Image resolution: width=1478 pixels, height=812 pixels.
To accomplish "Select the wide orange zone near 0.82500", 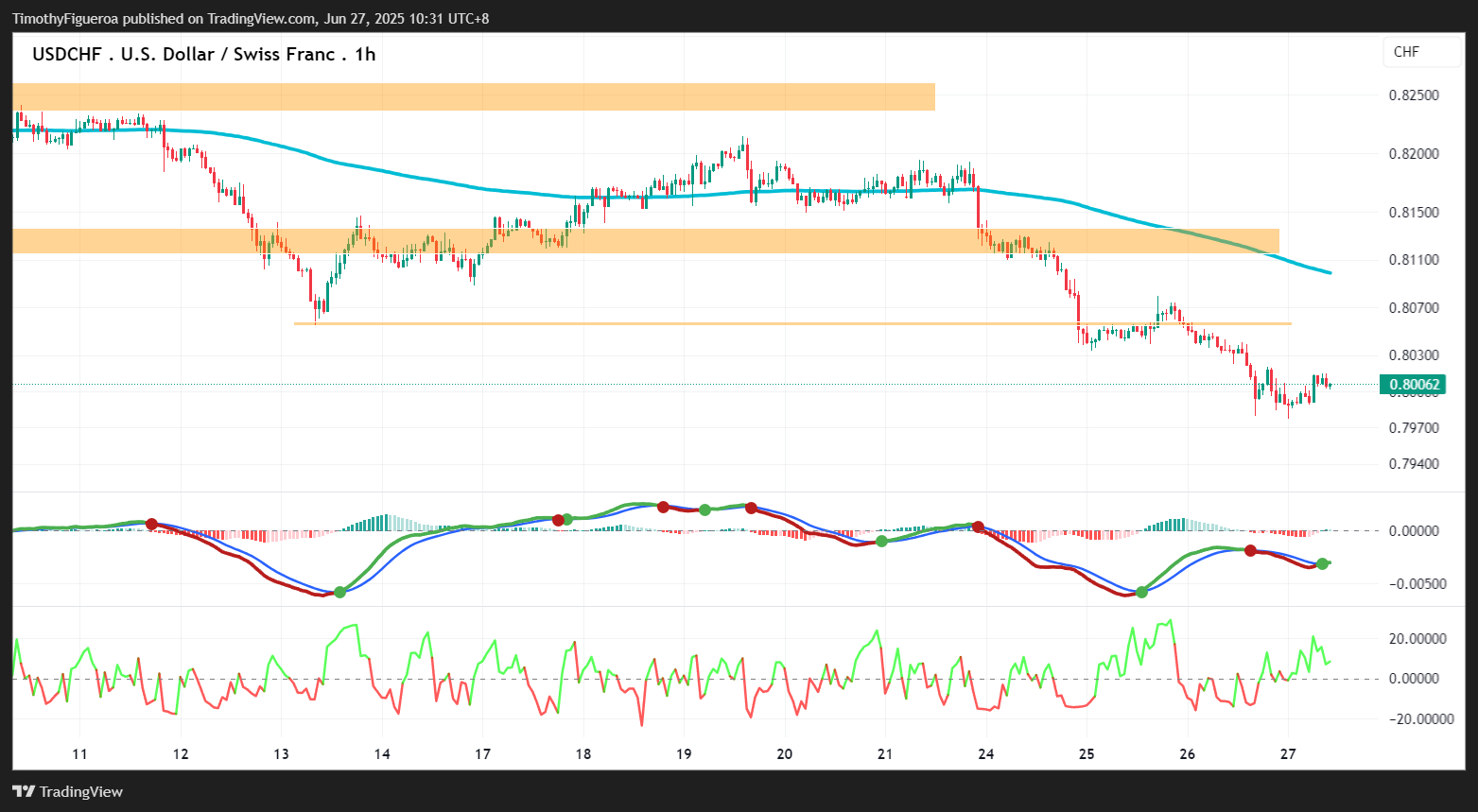I will pyautogui.click(x=474, y=96).
